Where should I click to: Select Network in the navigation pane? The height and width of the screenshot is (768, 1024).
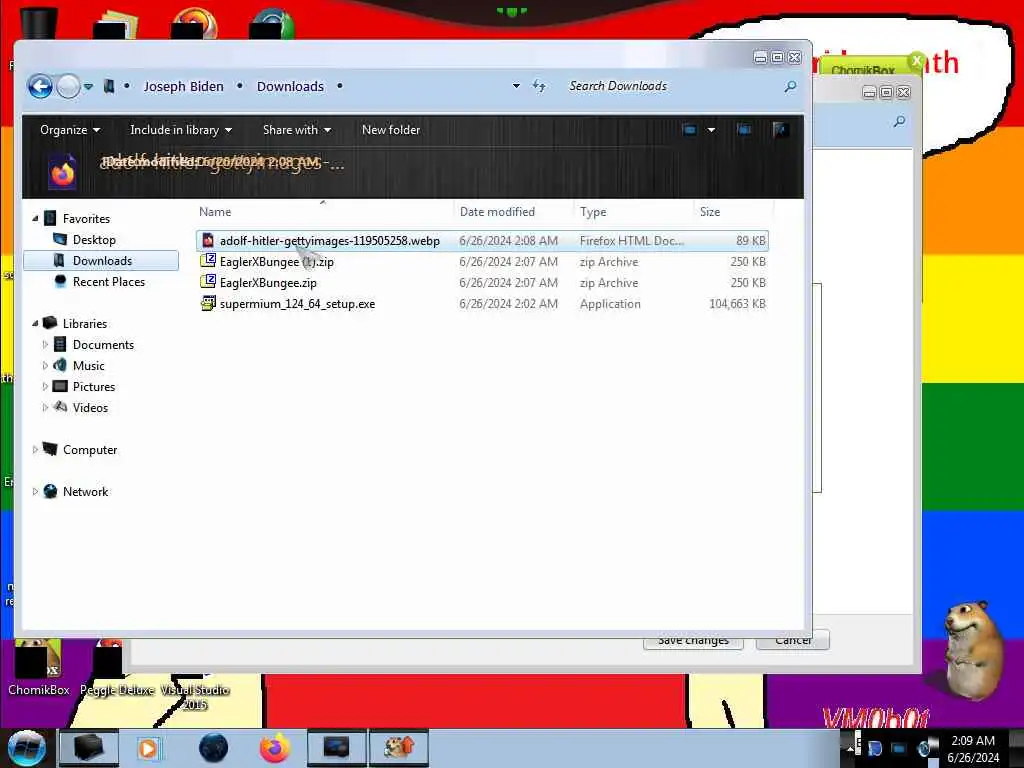(x=85, y=491)
